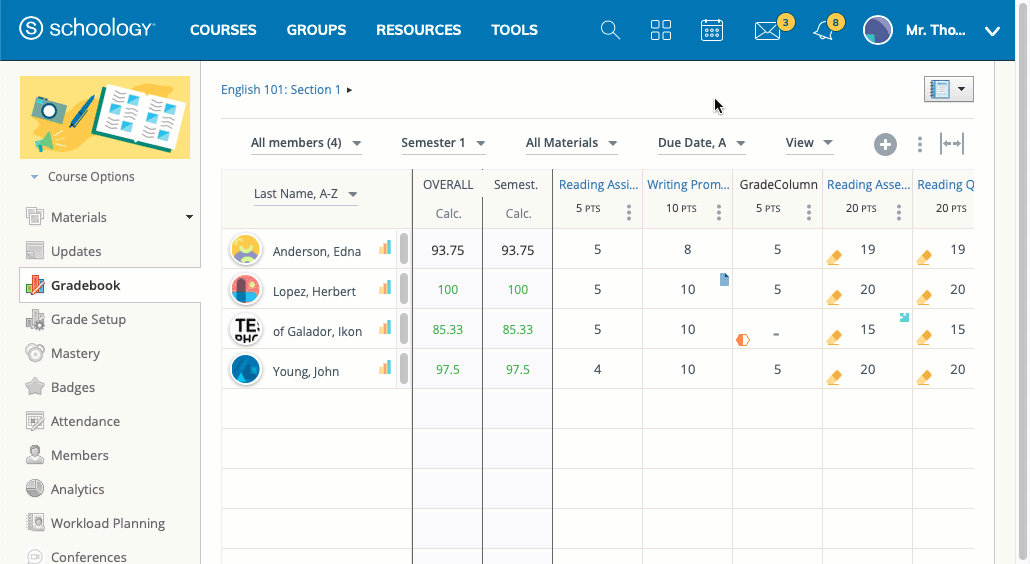Go to Grade Setup in sidebar
Image resolution: width=1030 pixels, height=564 pixels.
(x=88, y=320)
